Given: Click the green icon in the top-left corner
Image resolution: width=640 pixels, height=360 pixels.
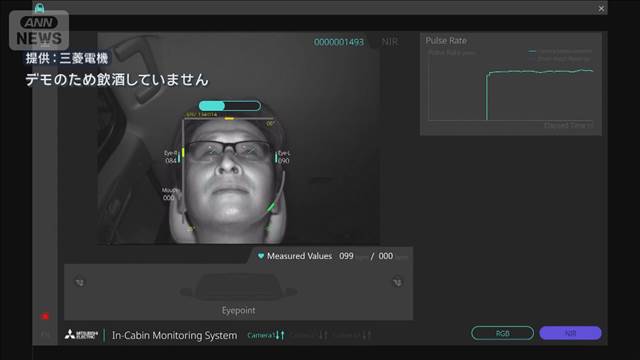Looking at the screenshot, I should coord(39,7).
